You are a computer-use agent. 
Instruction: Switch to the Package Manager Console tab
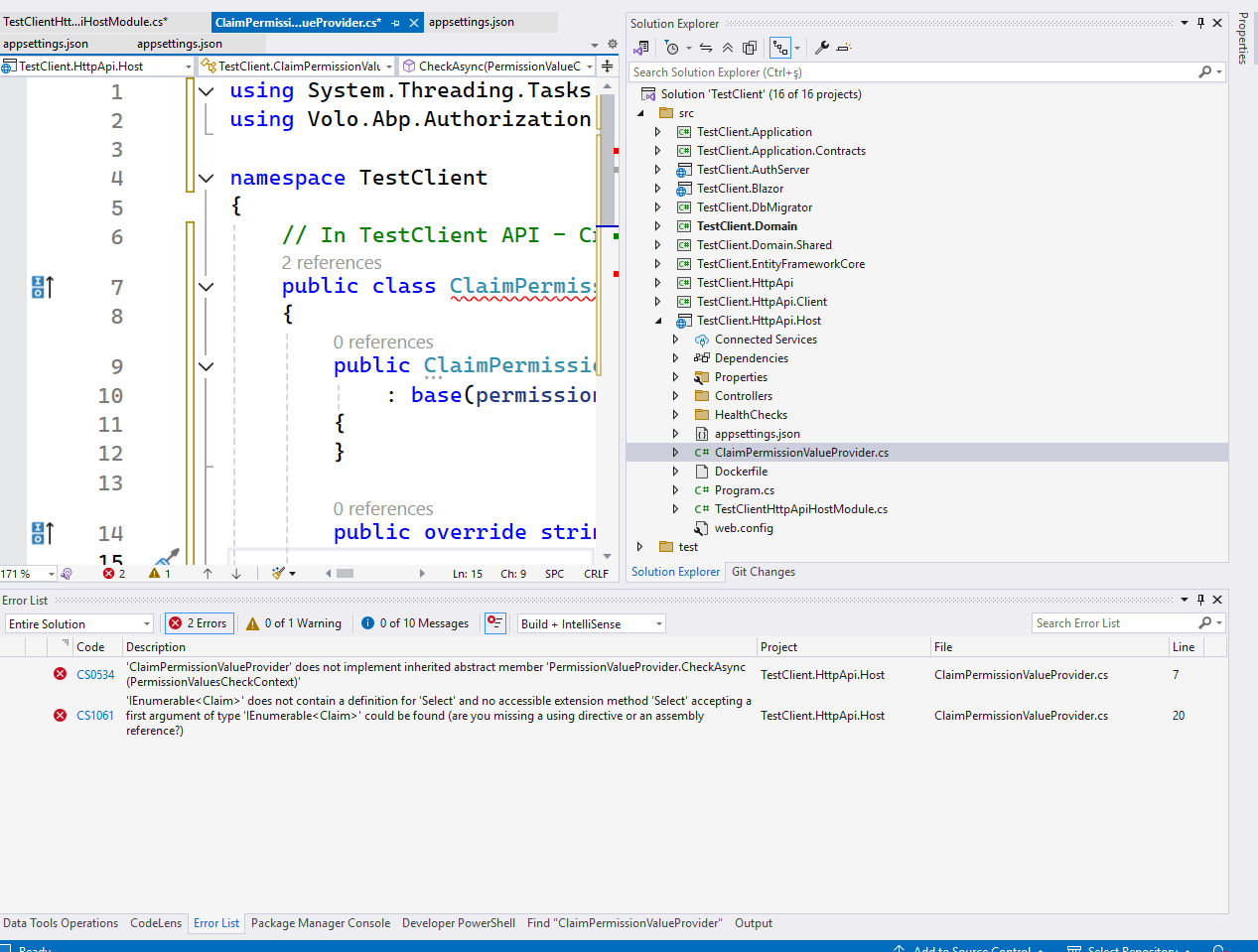coord(320,923)
